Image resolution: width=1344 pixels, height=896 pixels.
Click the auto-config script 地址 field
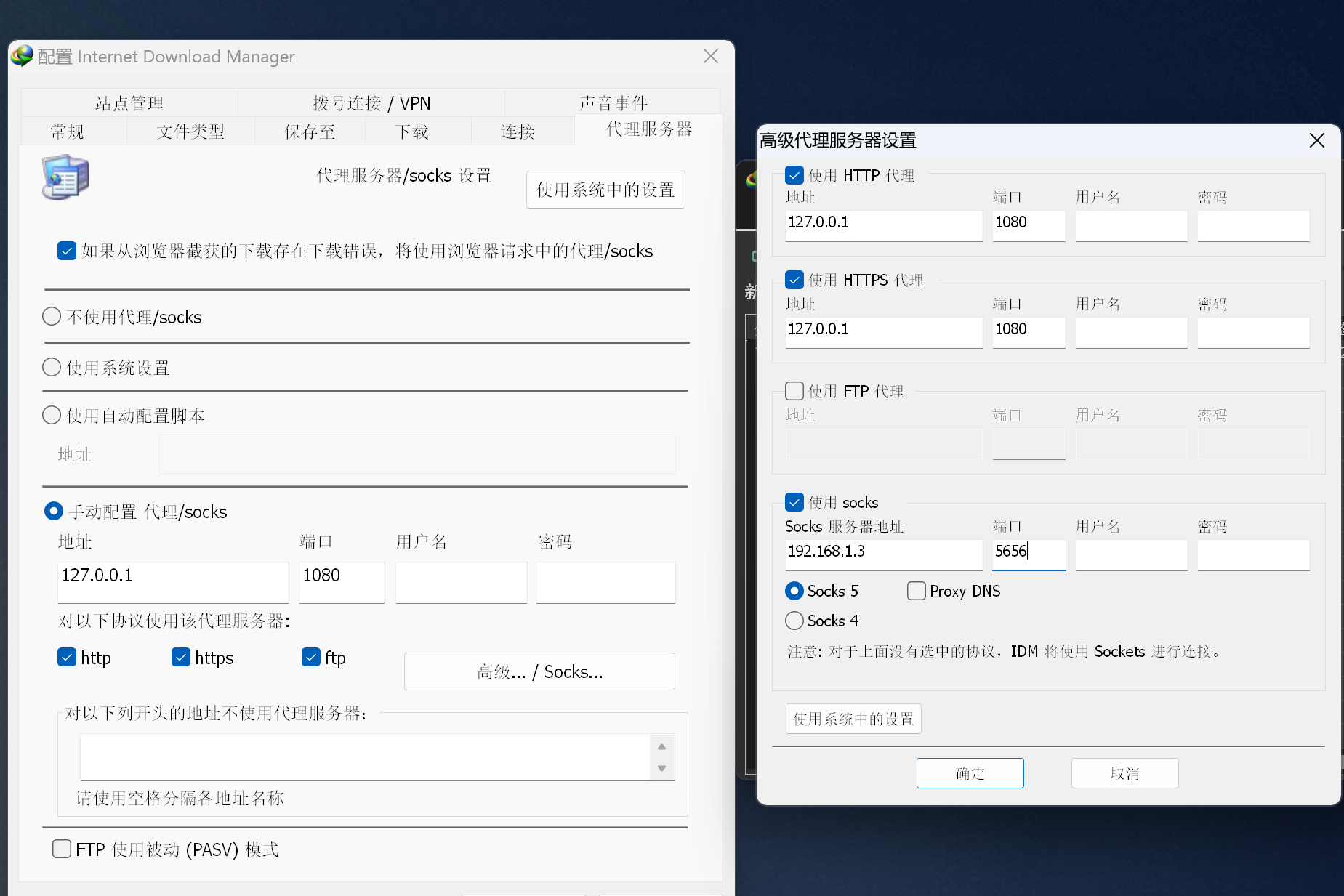coord(417,454)
